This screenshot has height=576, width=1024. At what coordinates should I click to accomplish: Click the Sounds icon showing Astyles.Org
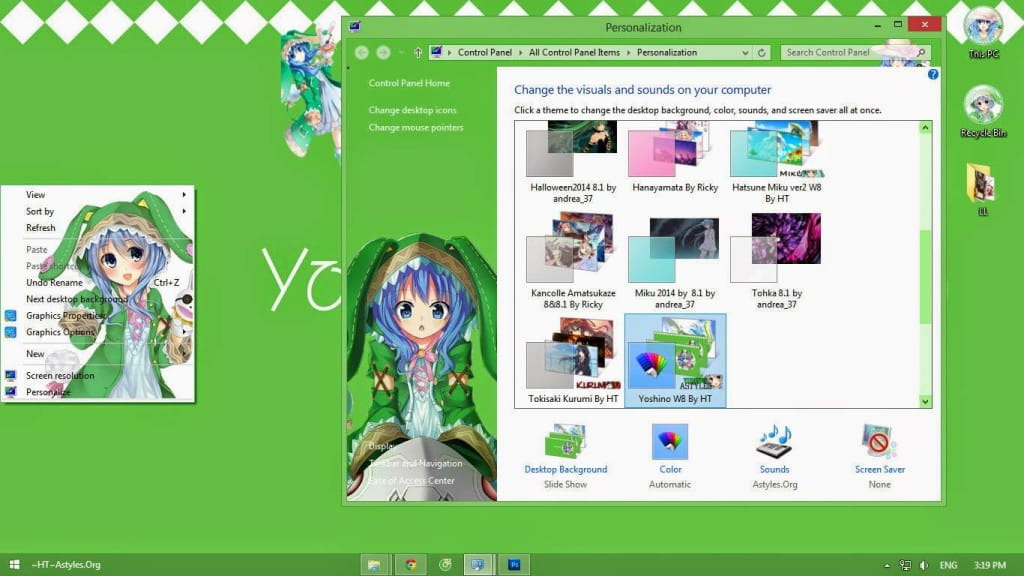point(773,442)
